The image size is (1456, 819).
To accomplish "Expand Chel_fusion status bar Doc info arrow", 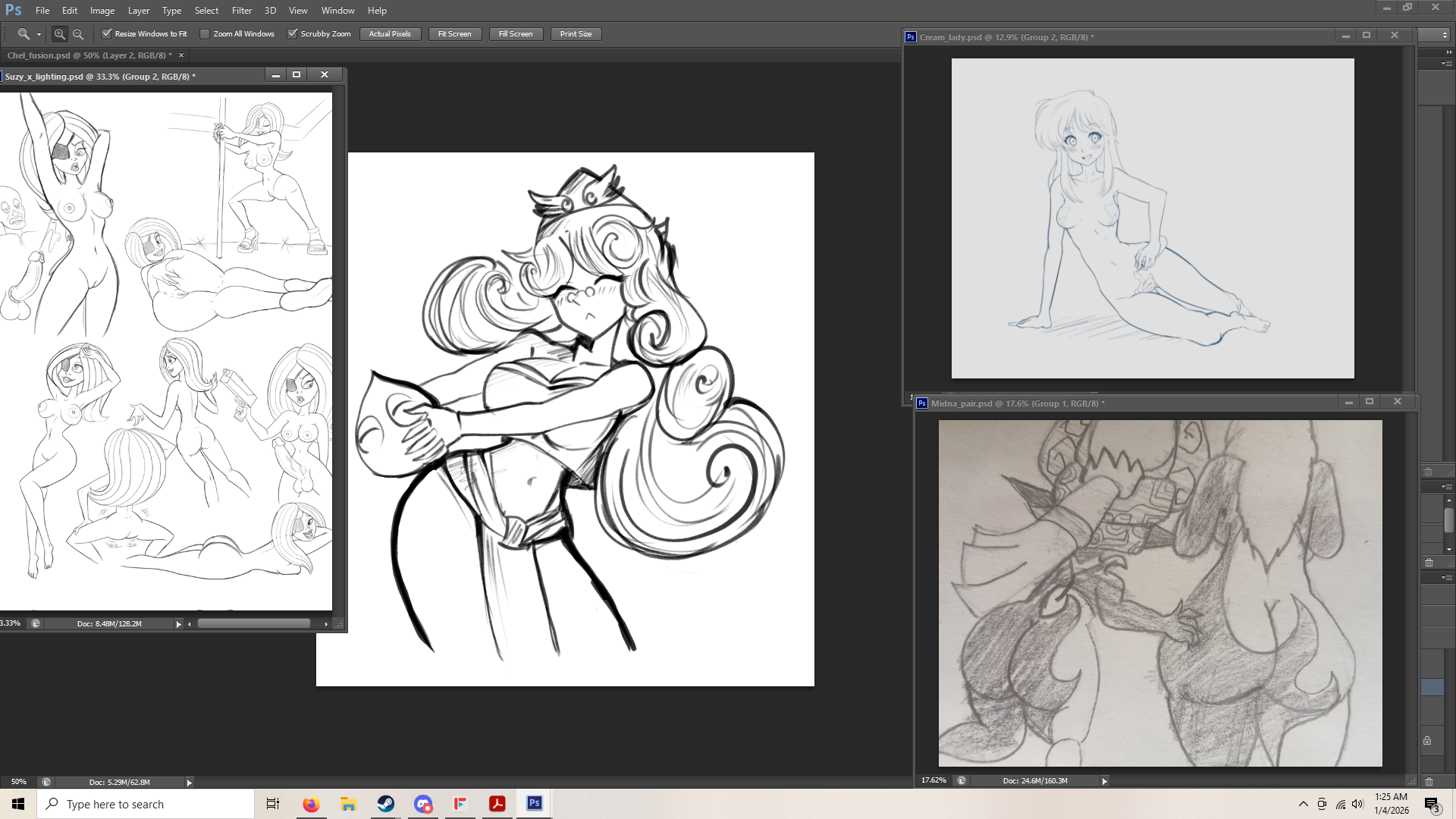I will tap(189, 782).
